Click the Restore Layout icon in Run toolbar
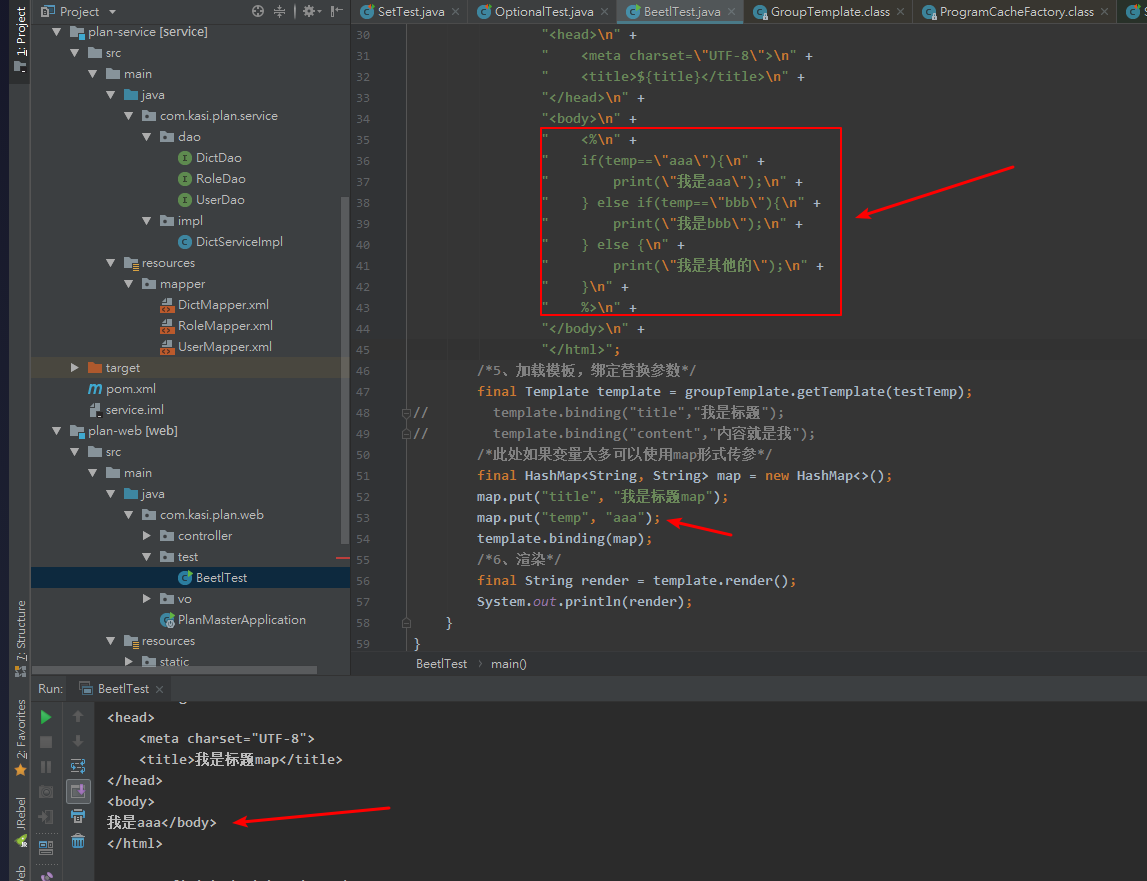 [x=45, y=848]
